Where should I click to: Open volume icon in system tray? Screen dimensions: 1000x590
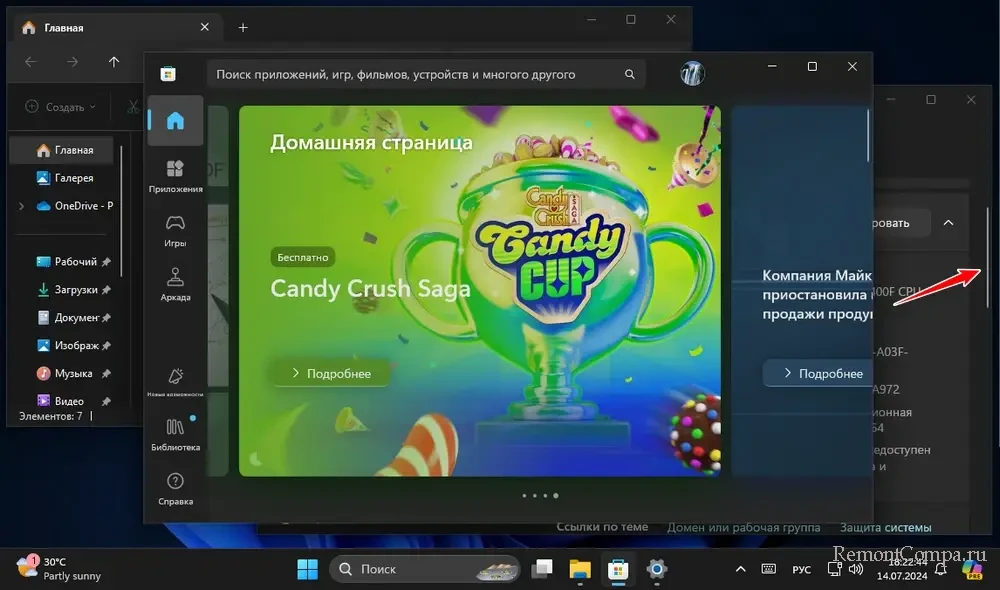pos(856,569)
